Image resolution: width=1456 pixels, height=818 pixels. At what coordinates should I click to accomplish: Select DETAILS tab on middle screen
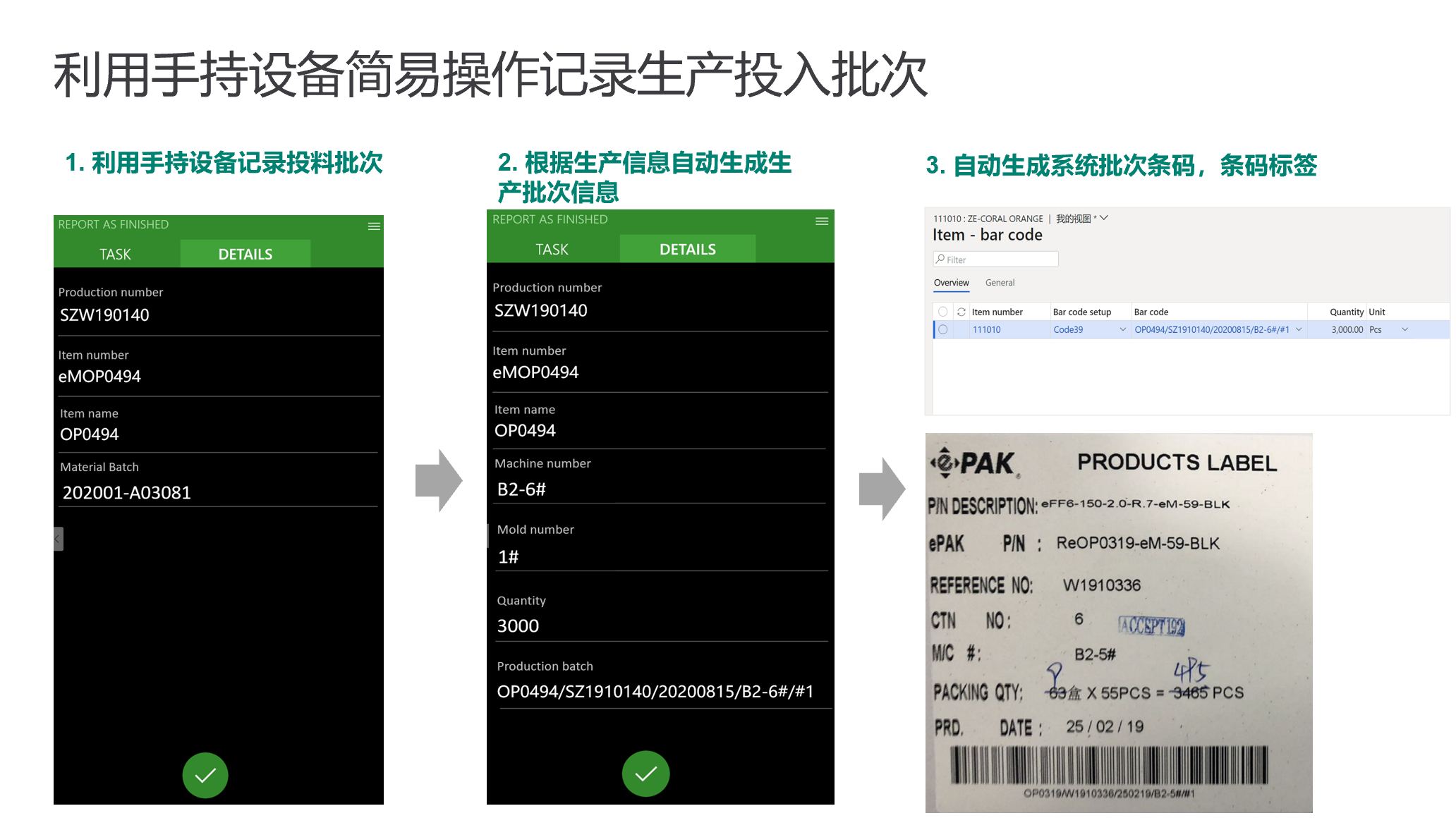coord(688,249)
